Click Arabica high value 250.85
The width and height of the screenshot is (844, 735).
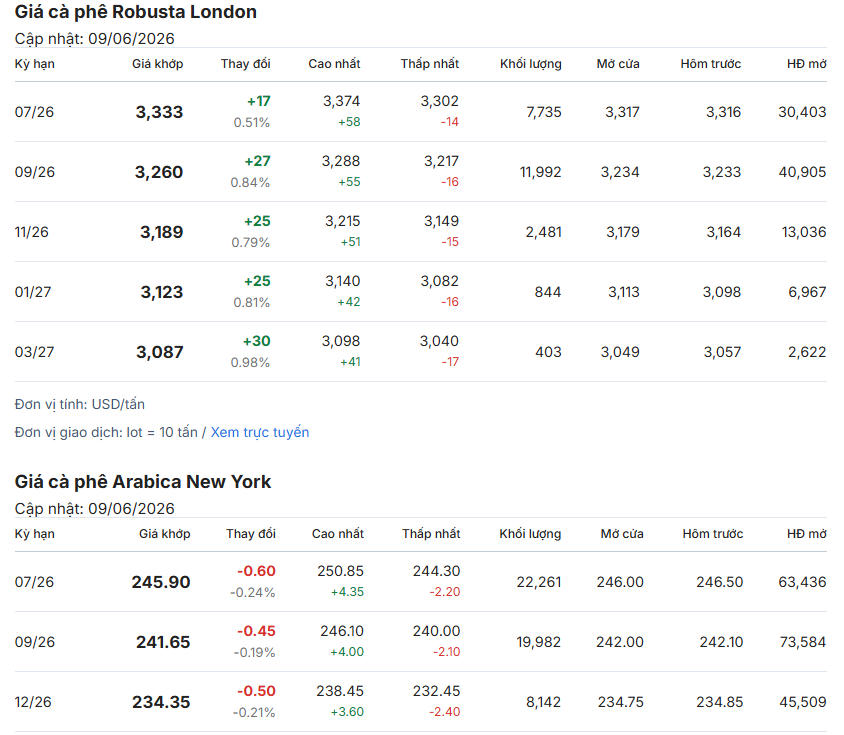tap(340, 571)
